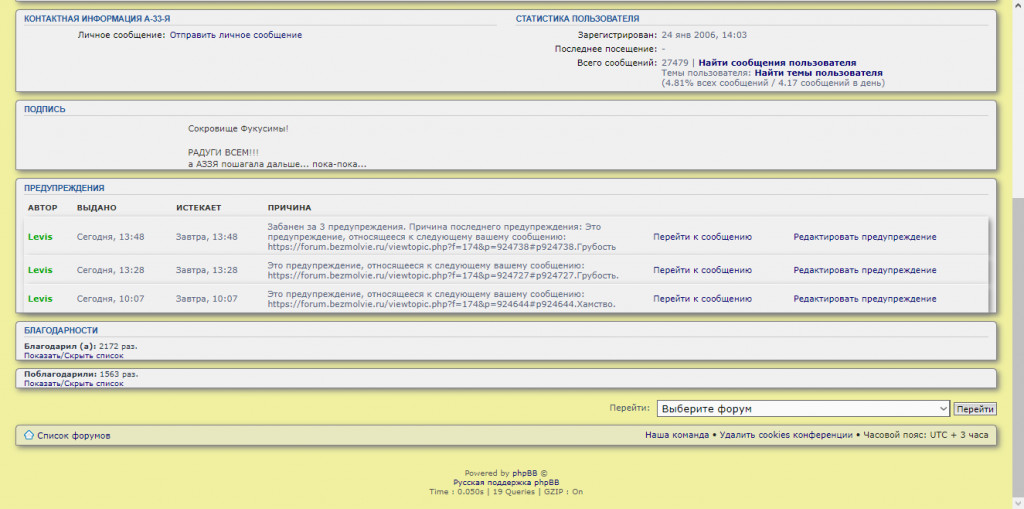The height and width of the screenshot is (509, 1024).
Task: Click the ИСТЕКАЕТ column header
Action: pos(199,208)
